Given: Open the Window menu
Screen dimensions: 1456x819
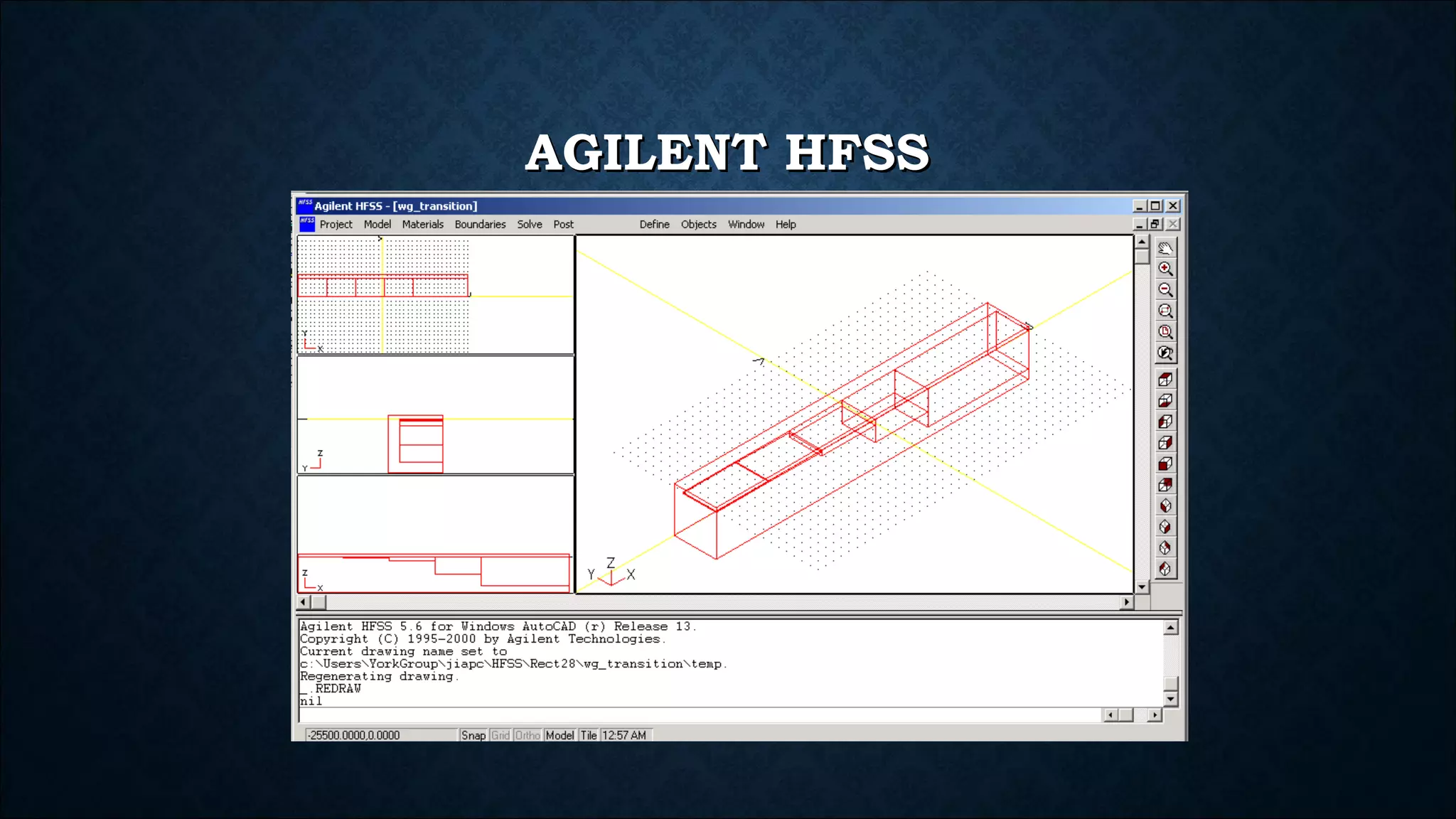Looking at the screenshot, I should 746,224.
